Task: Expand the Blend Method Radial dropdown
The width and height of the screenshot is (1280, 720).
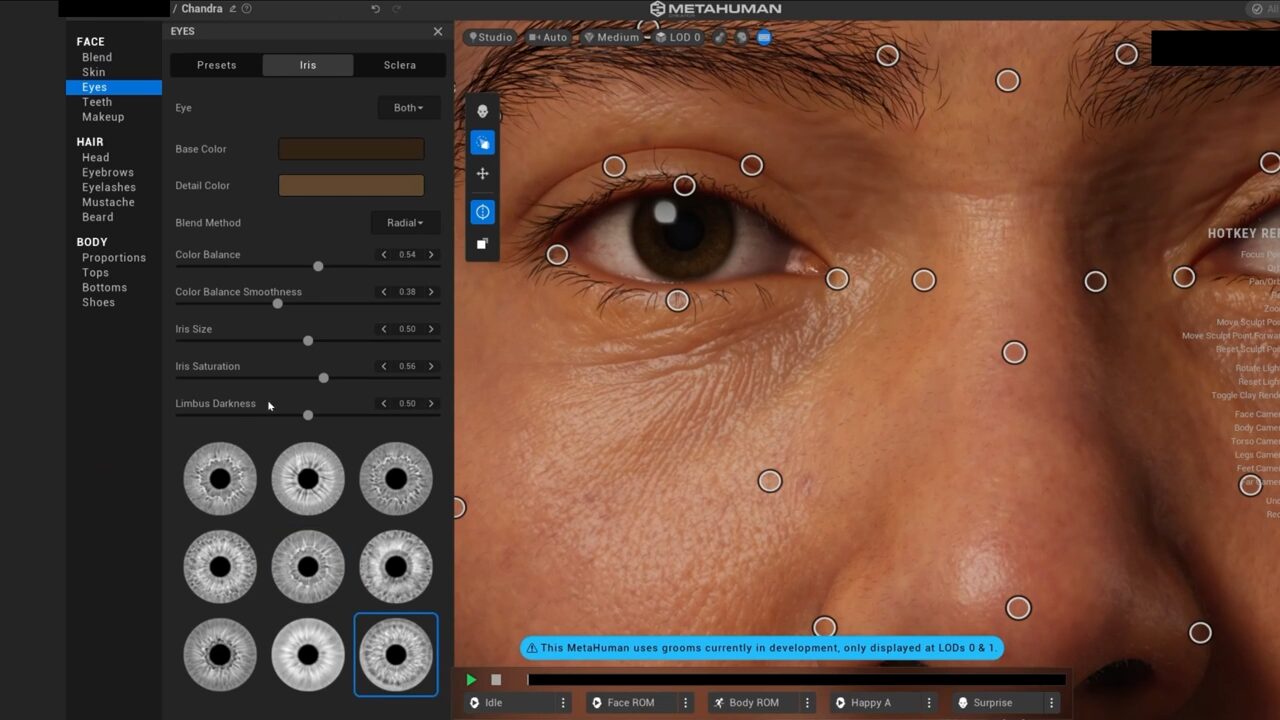Action: (405, 223)
